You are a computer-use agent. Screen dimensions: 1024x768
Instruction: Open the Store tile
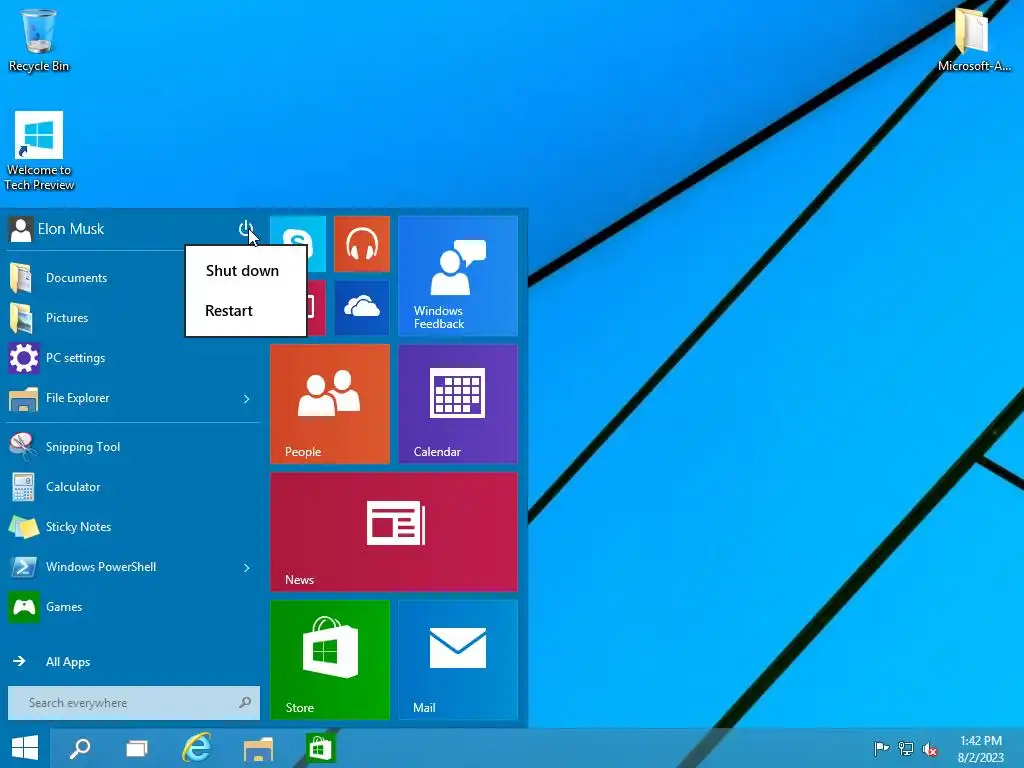coord(330,660)
